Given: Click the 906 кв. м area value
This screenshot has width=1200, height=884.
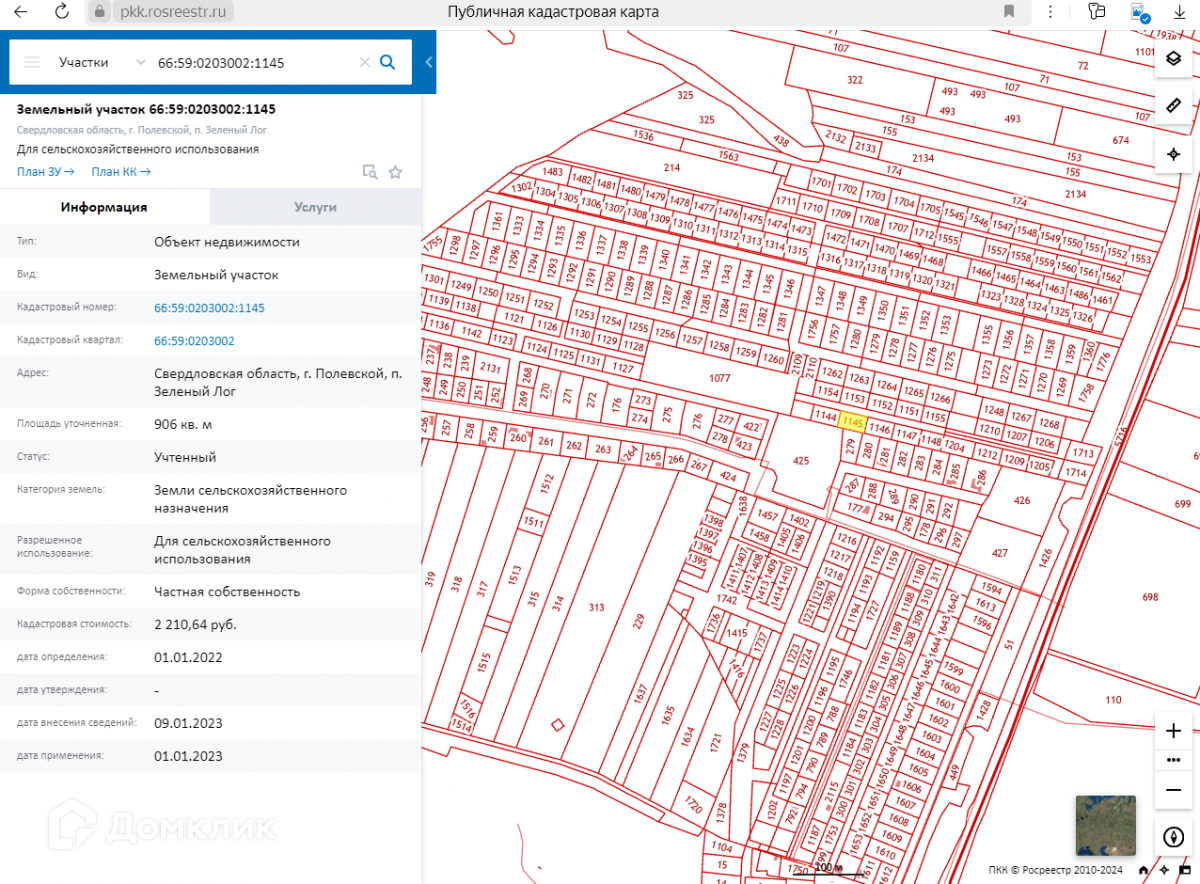Looking at the screenshot, I should click(x=183, y=424).
